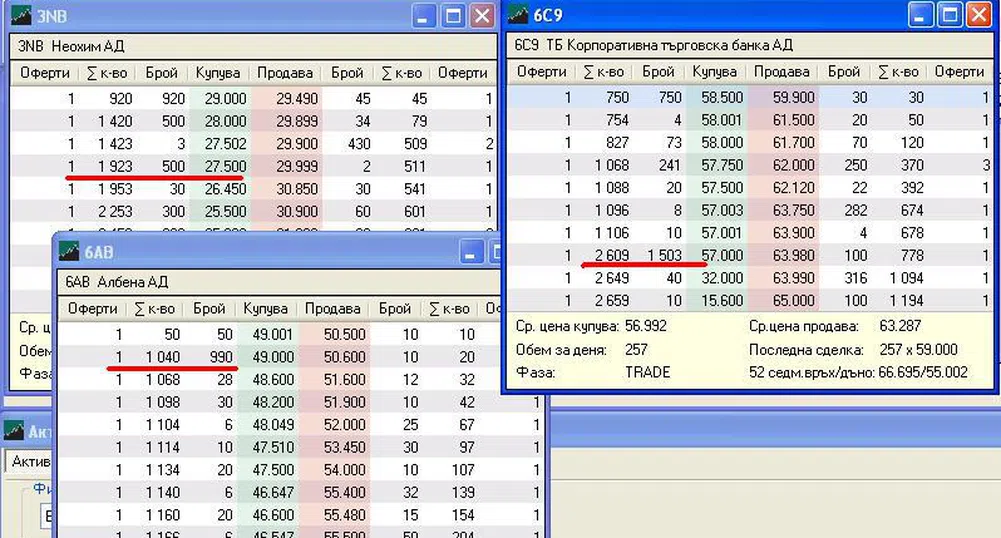
Task: Sort by Продава column in 6C9 window
Action: [x=781, y=72]
